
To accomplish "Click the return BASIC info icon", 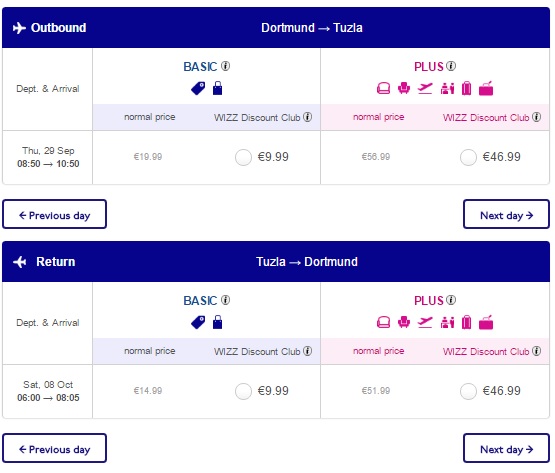I will pos(225,300).
